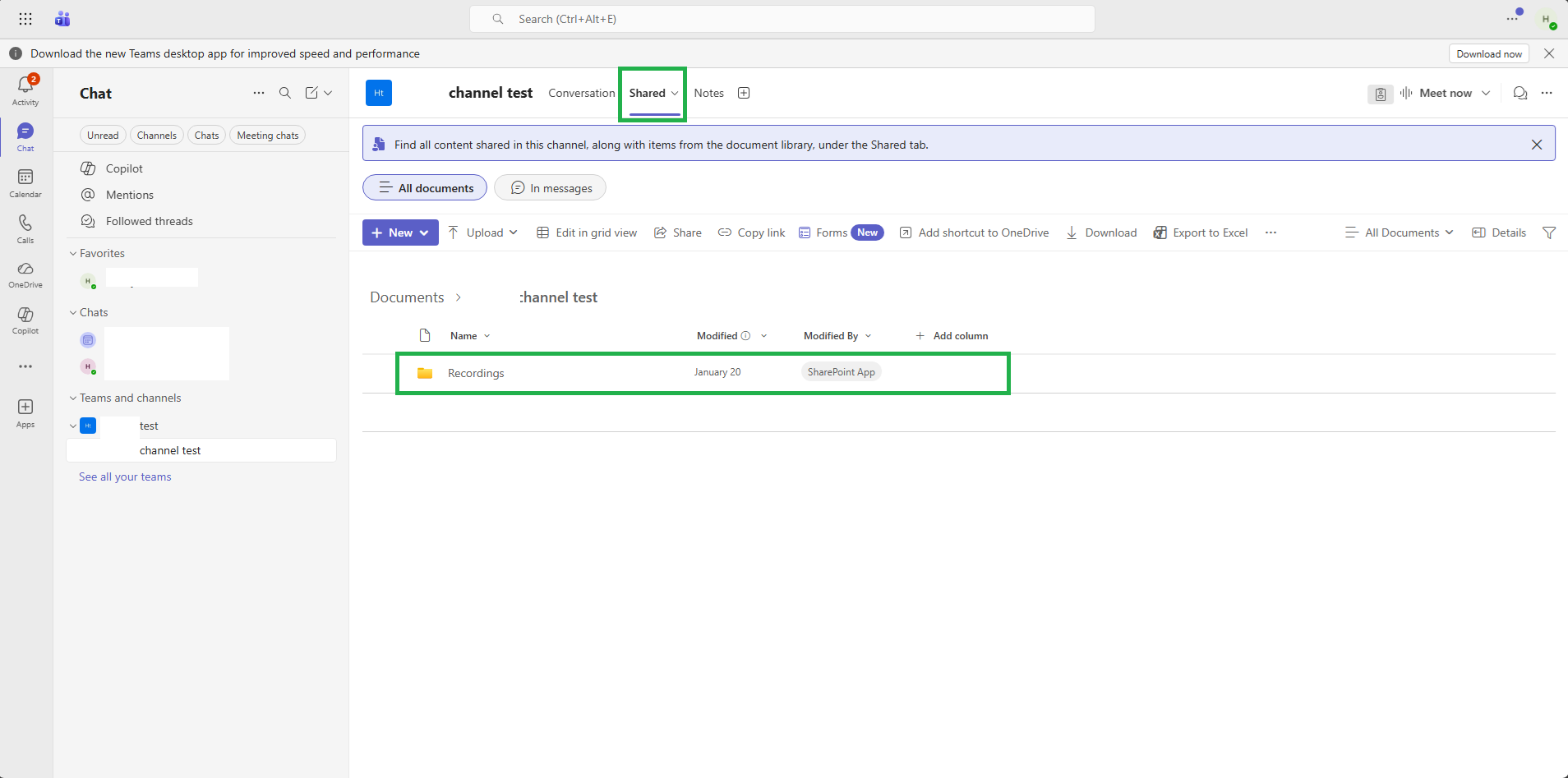Open the profile avatar menu
This screenshot has height=778, width=1568.
1547,20
